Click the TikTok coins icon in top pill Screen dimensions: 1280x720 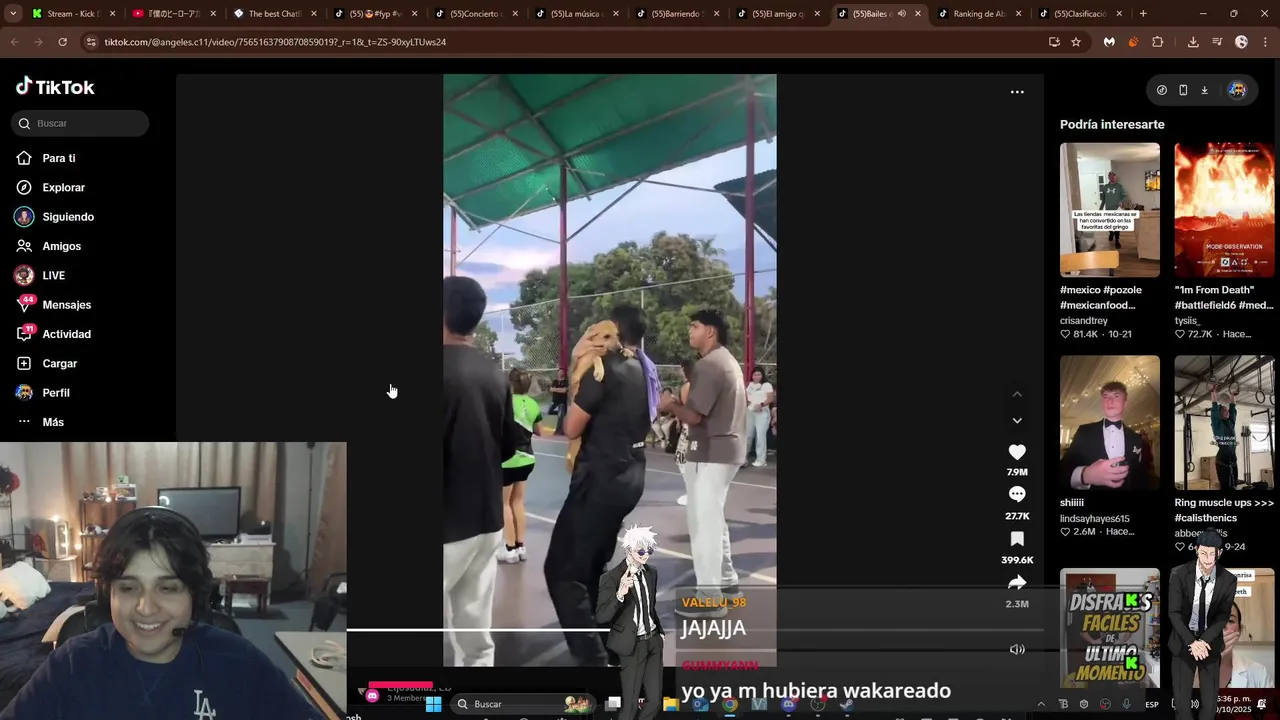1162,90
